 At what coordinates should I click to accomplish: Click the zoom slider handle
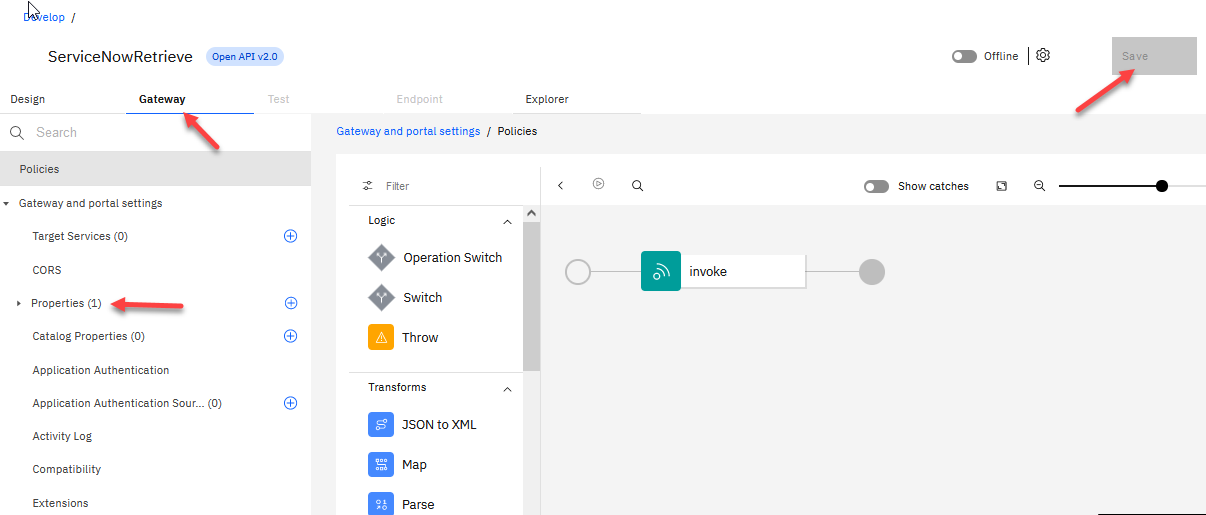[1161, 186]
